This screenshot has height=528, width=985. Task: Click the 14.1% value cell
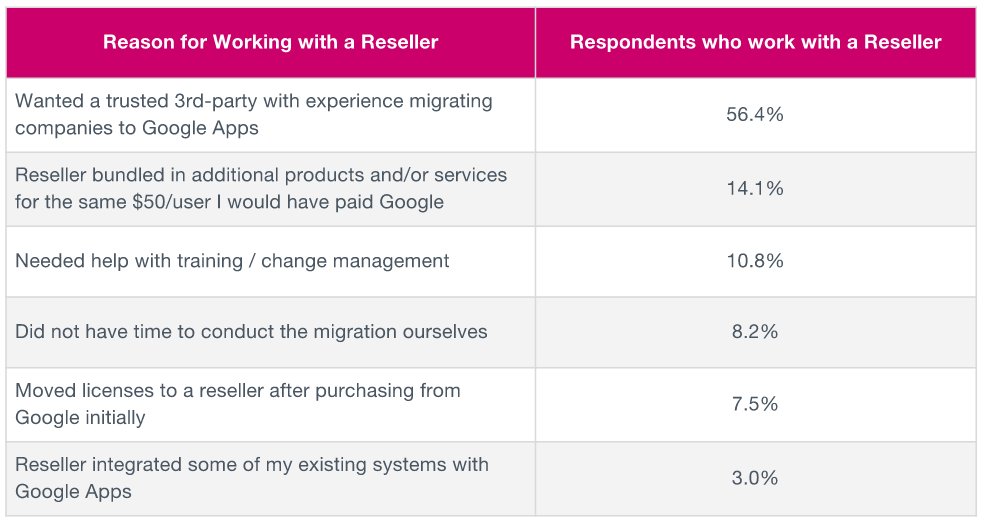coord(755,188)
